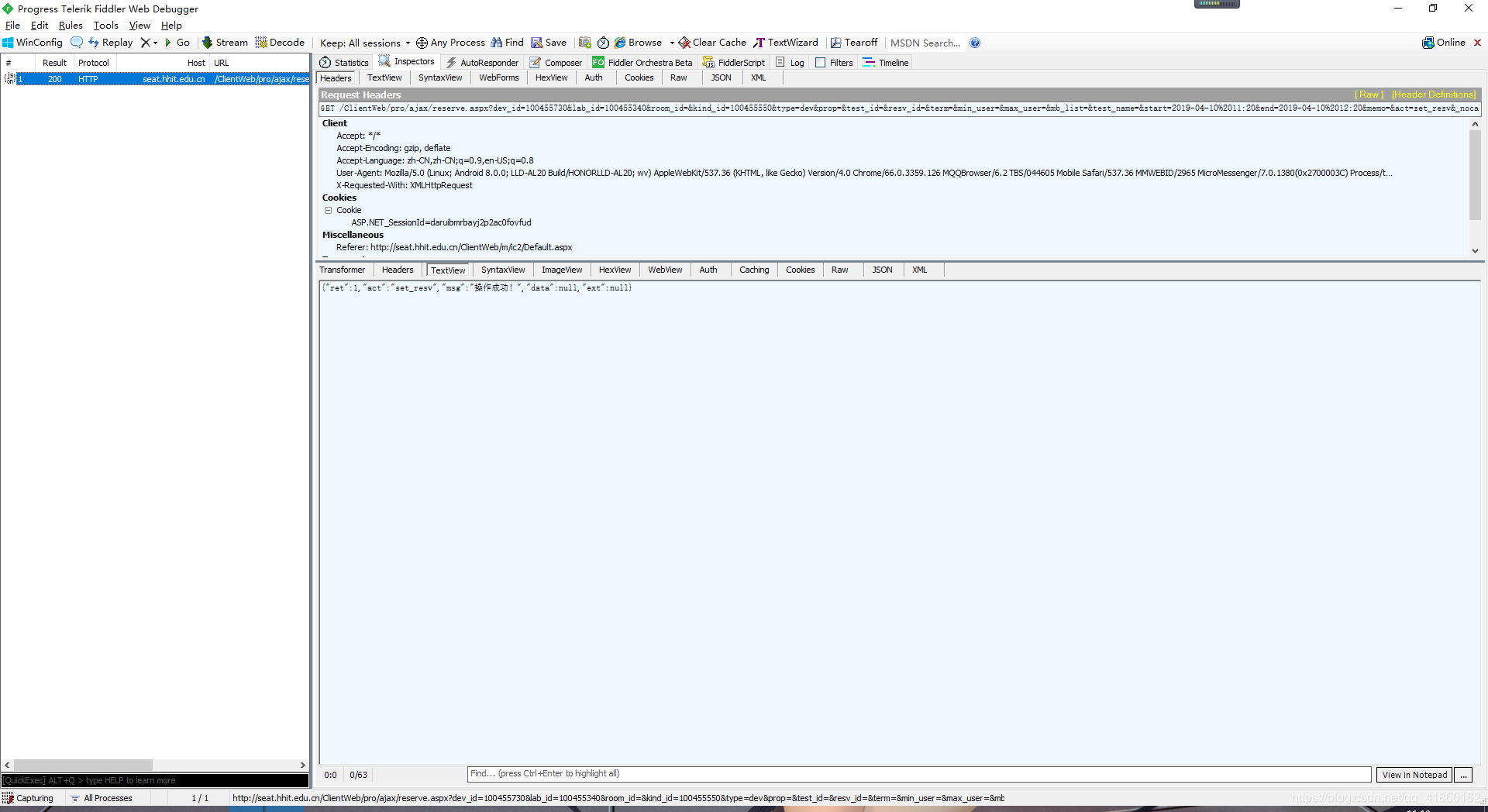Open the Browse dropdown arrow
The image size is (1488, 812).
[x=672, y=43]
